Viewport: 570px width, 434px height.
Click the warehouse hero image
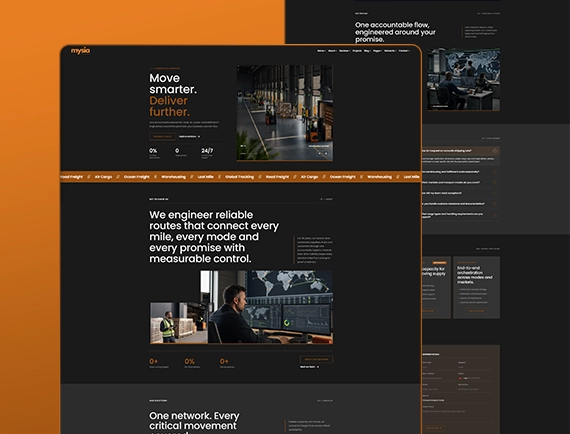click(285, 113)
